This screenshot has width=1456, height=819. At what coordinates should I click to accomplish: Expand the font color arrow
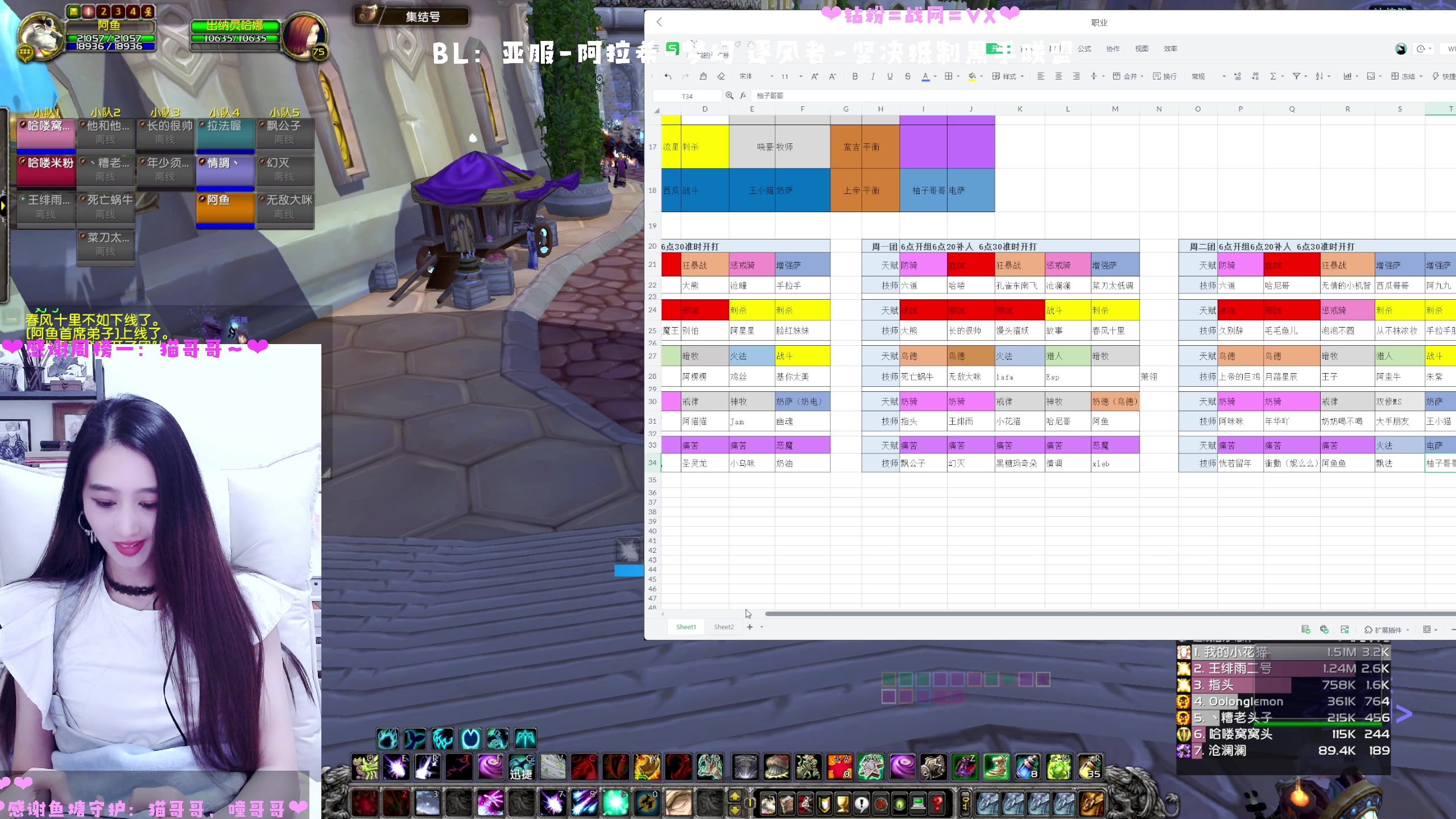(935, 76)
